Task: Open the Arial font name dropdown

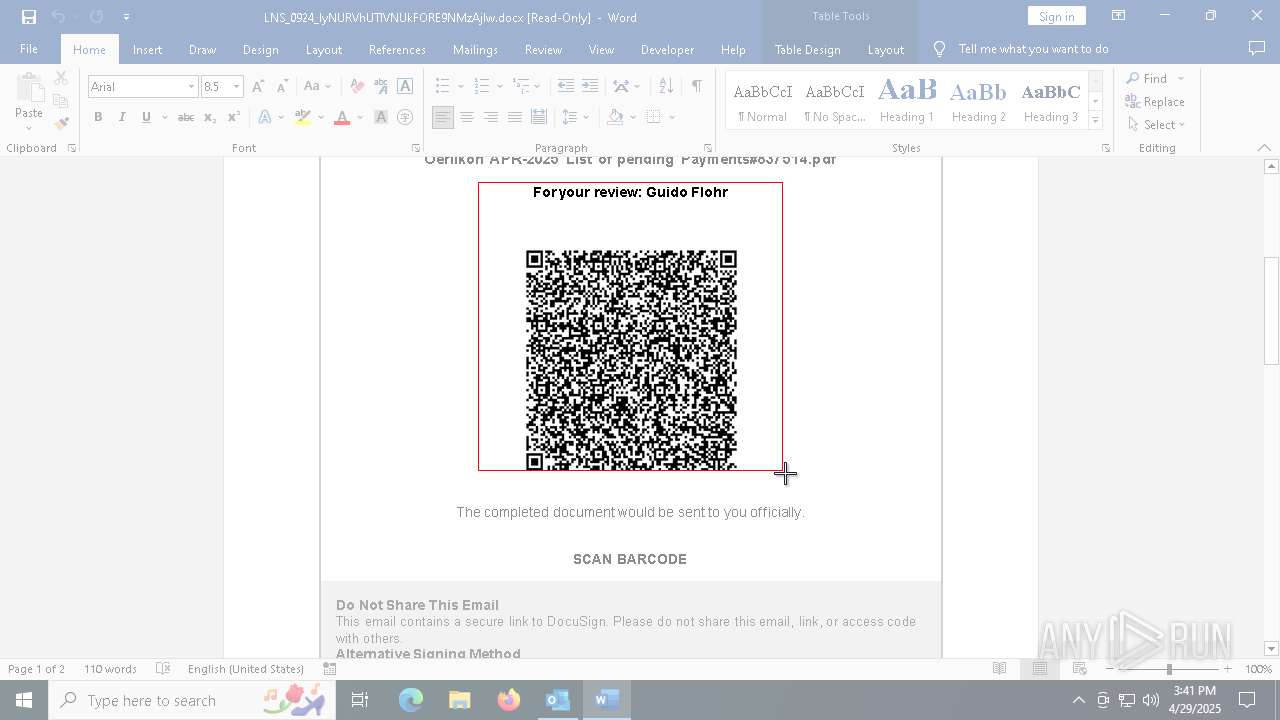Action: 191,87
